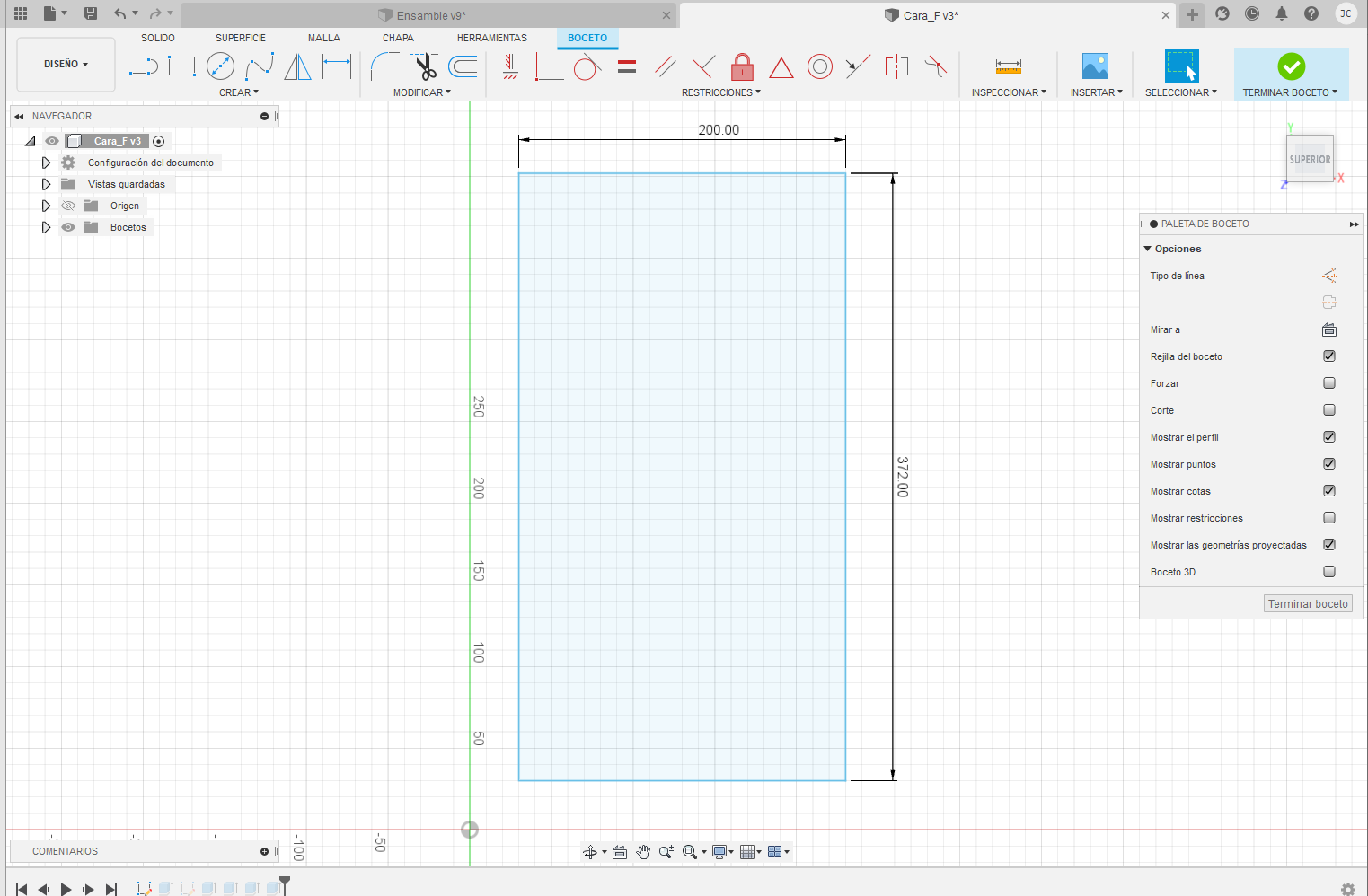This screenshot has height=896, width=1368.
Task: Select the Line sketch tool
Action: point(144,66)
